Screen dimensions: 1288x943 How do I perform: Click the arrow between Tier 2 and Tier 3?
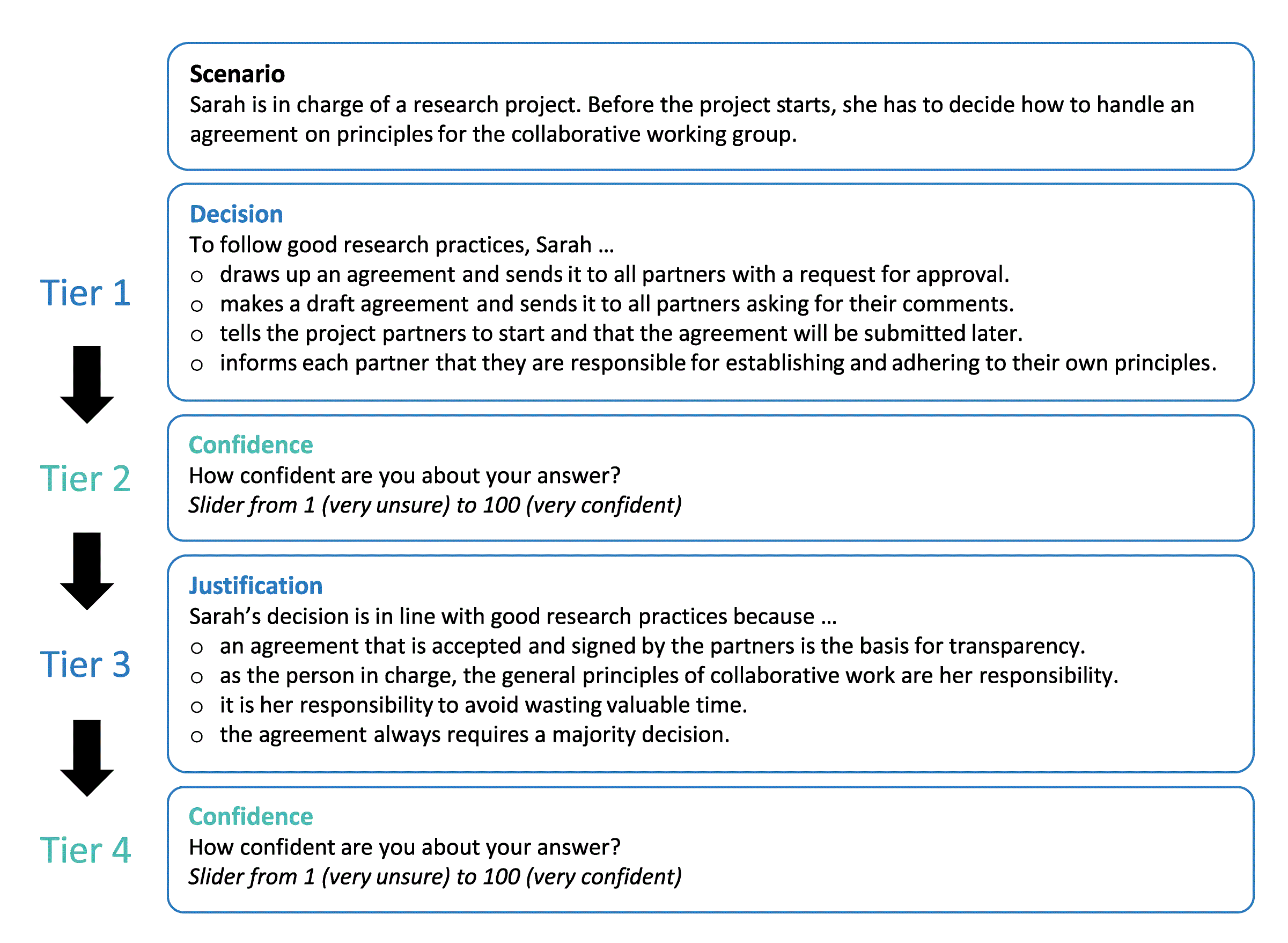pyautogui.click(x=87, y=572)
